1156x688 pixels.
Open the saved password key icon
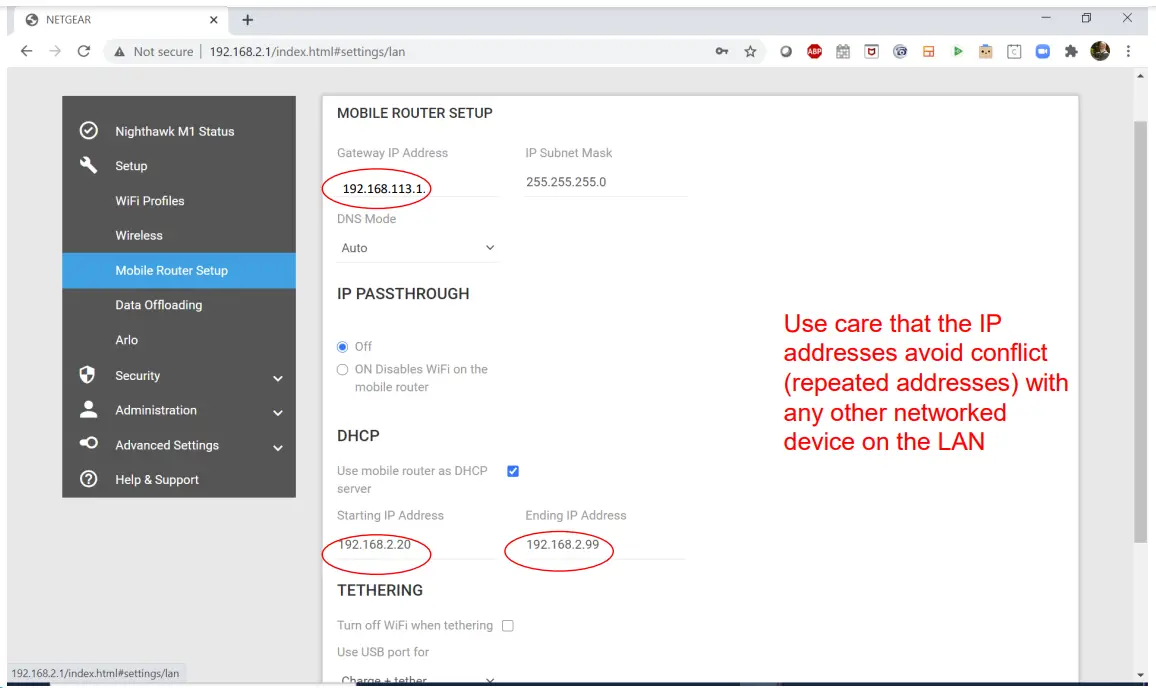[x=722, y=51]
